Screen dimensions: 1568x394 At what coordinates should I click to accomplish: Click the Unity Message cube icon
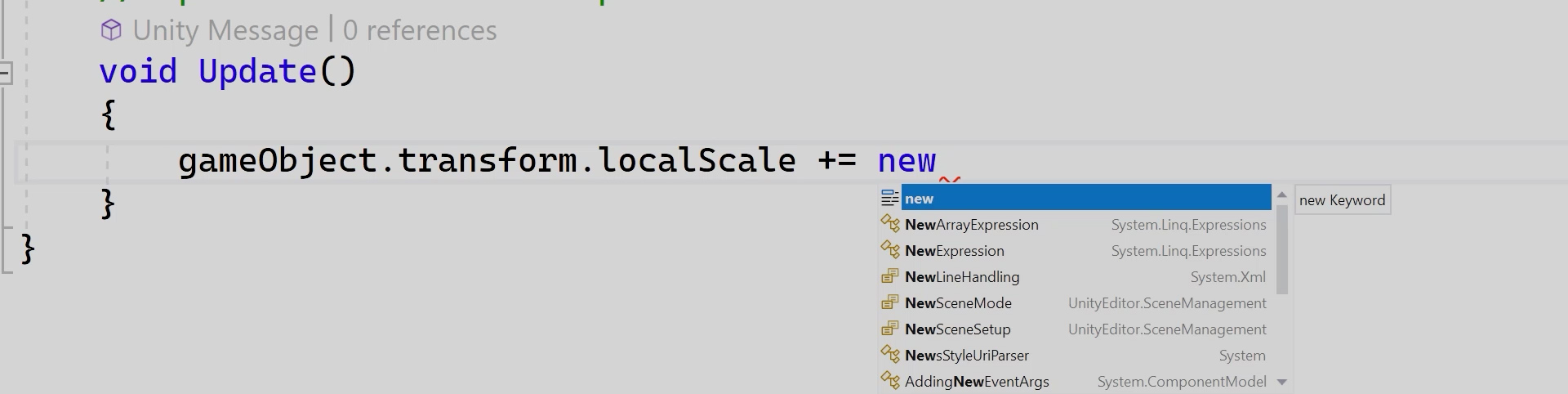tap(110, 31)
